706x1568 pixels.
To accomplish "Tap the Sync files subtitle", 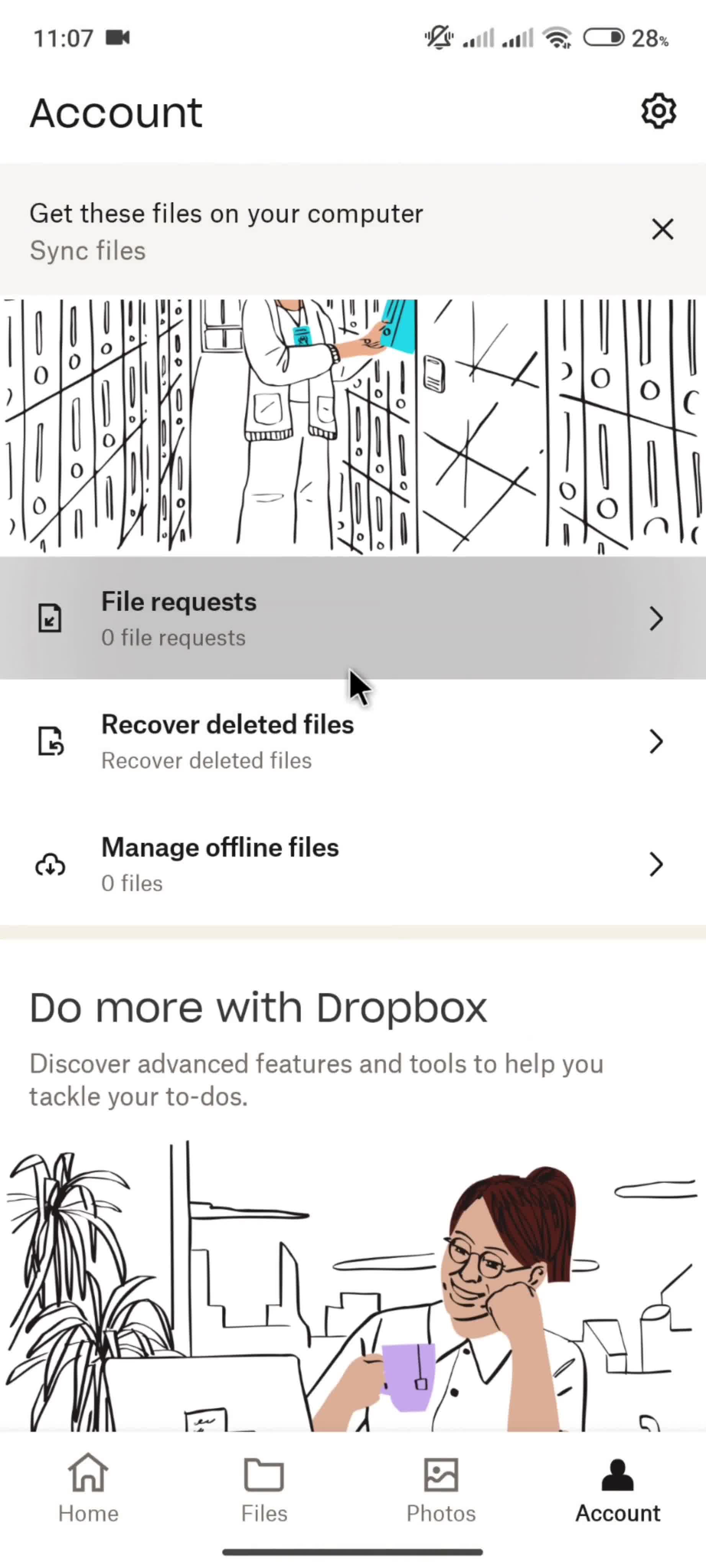I will pyautogui.click(x=88, y=251).
